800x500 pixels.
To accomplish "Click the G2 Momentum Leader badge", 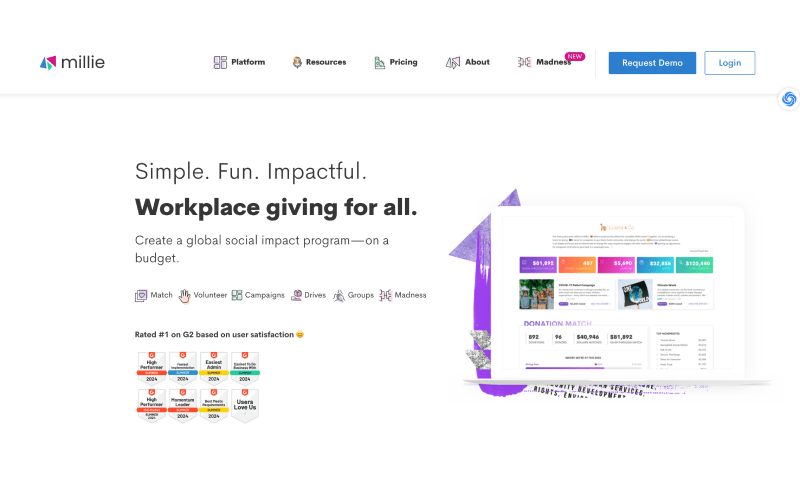I will [182, 404].
